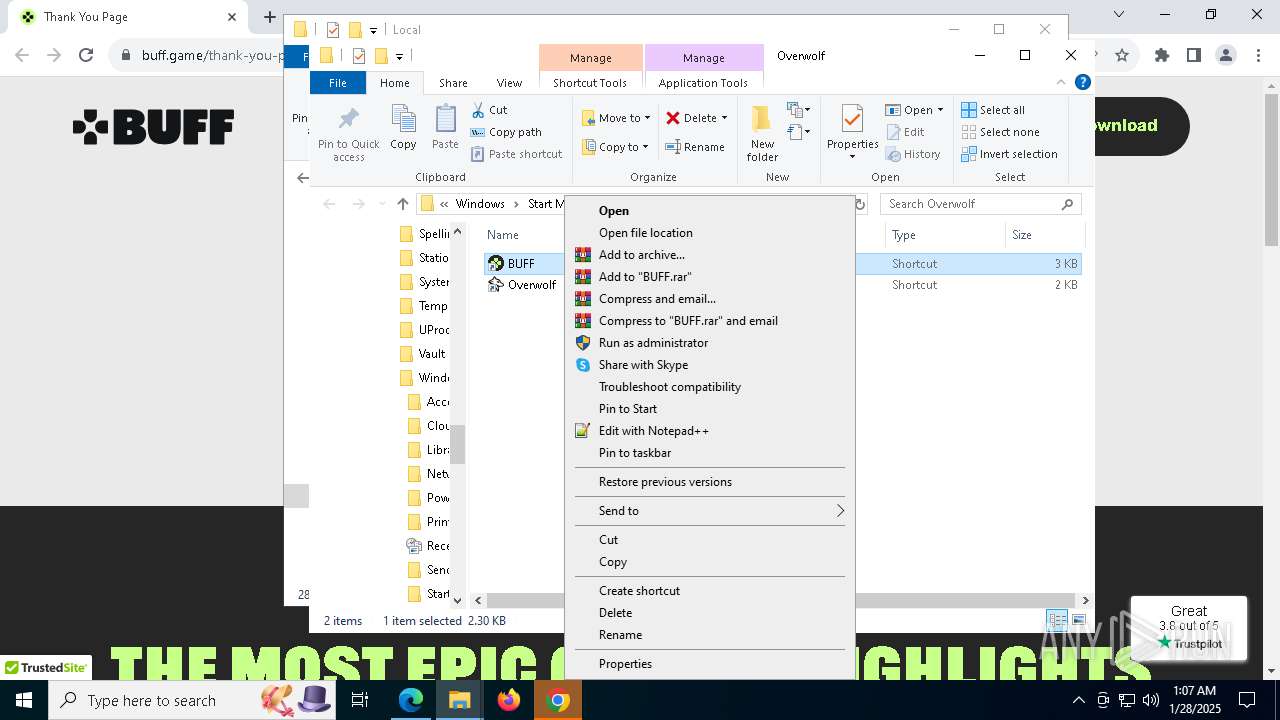Open the Move to dropdown
The width and height of the screenshot is (1280, 720).
click(616, 118)
